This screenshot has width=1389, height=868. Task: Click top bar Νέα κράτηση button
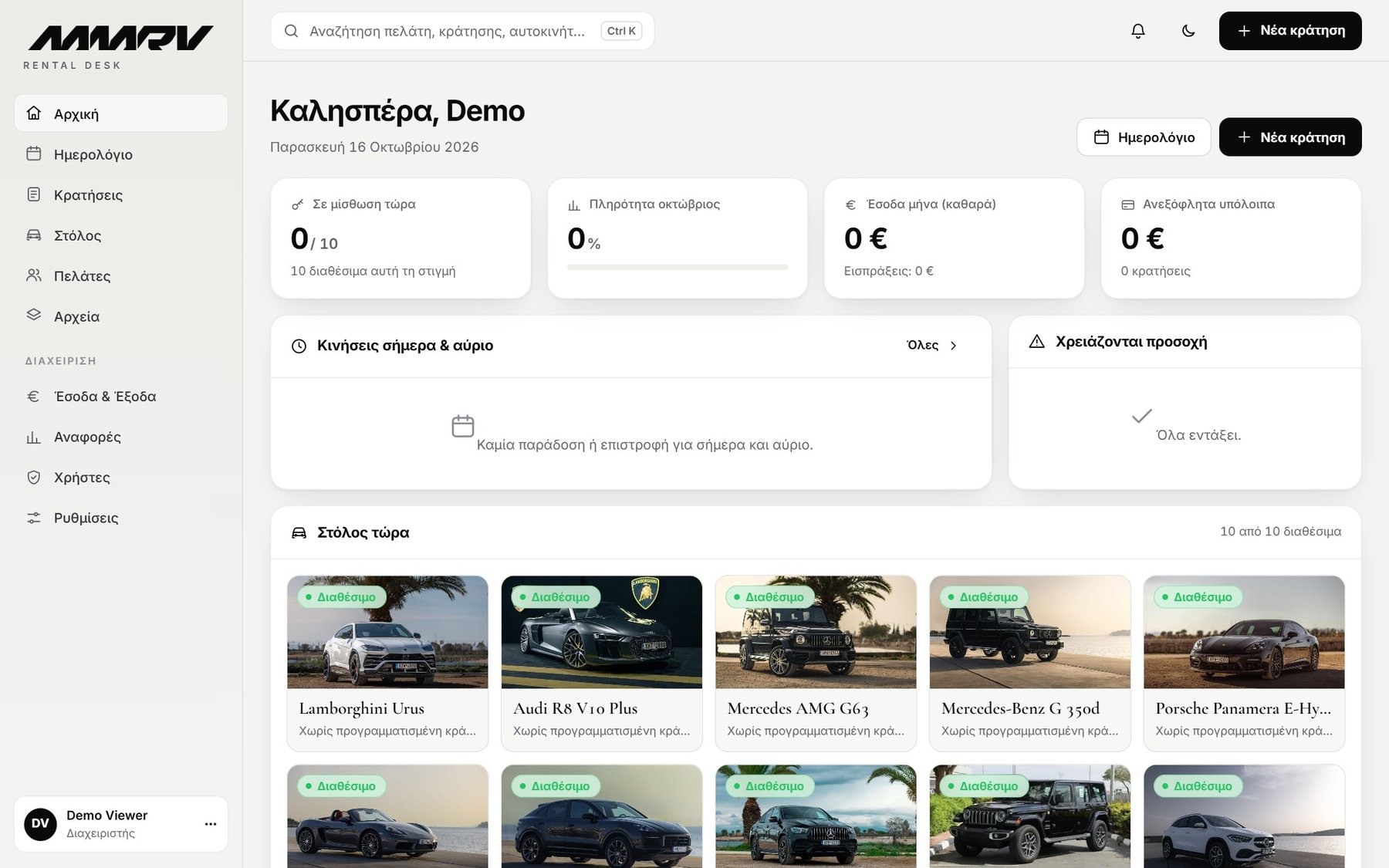tap(1290, 31)
